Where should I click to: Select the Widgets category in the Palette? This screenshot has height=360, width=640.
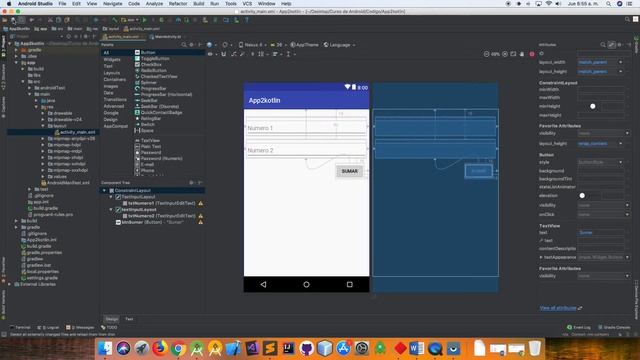click(112, 60)
